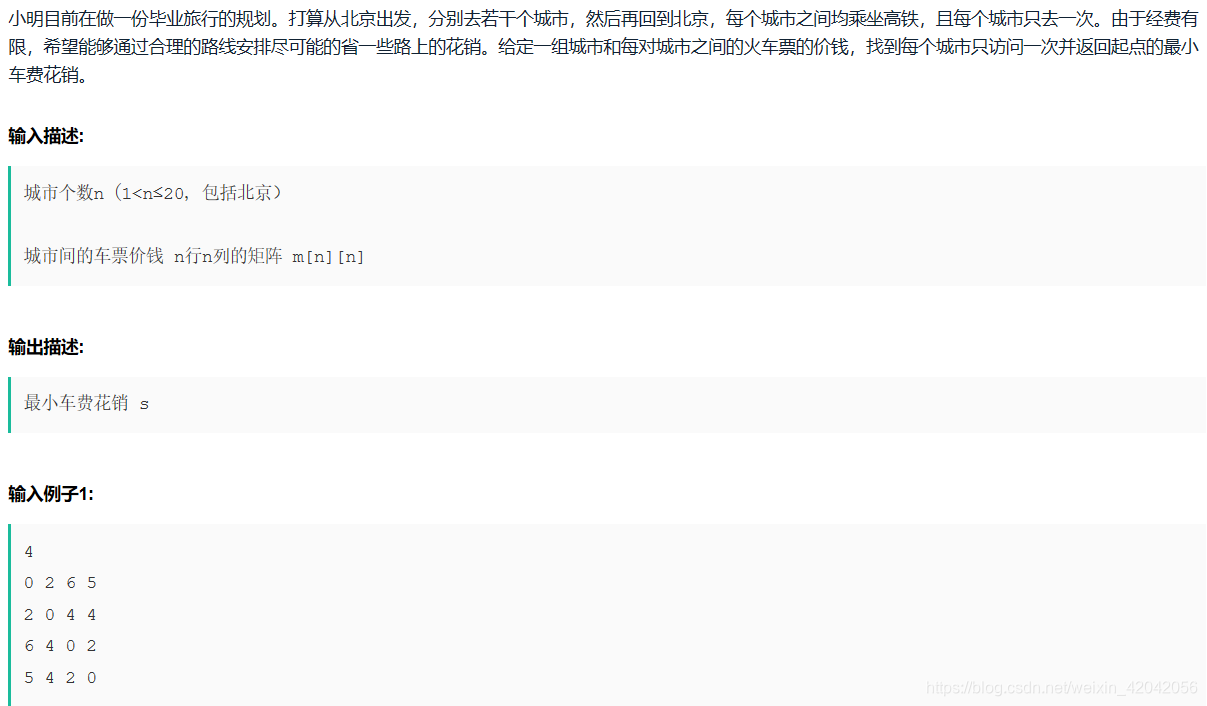The height and width of the screenshot is (706, 1207).
Task: Click the line stating 城市个数n range
Action: [x=153, y=193]
